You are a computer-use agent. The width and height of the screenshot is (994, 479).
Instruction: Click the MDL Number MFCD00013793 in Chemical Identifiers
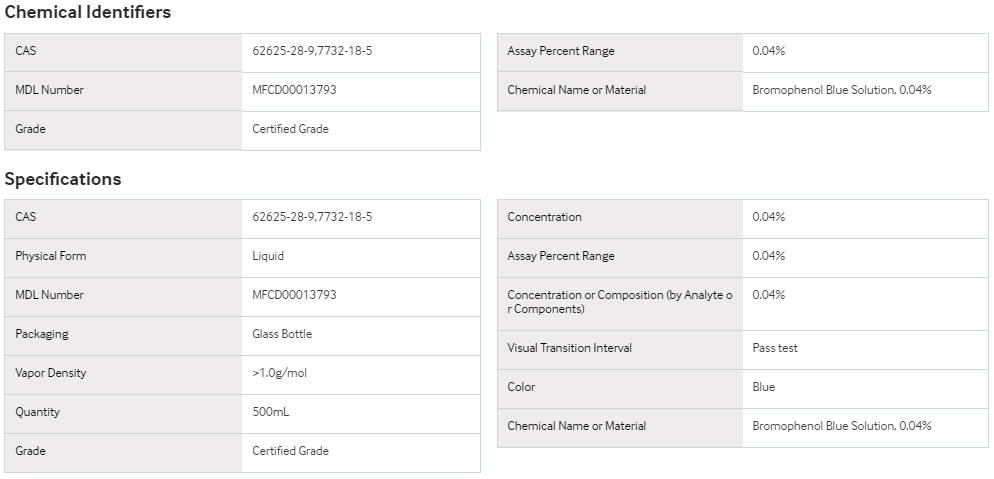coord(294,90)
